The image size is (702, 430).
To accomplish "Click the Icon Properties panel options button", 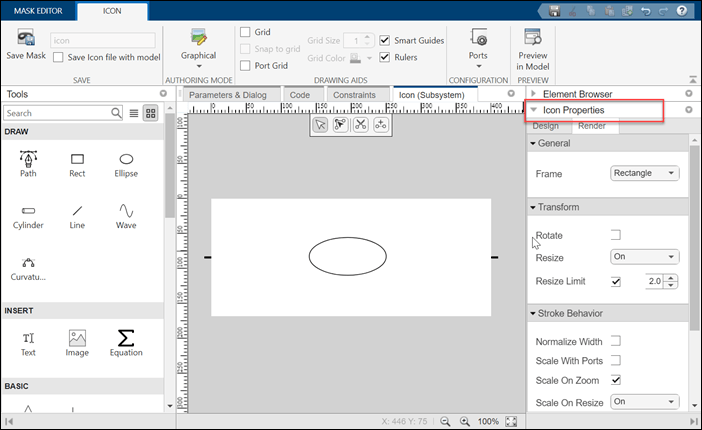I will click(689, 110).
